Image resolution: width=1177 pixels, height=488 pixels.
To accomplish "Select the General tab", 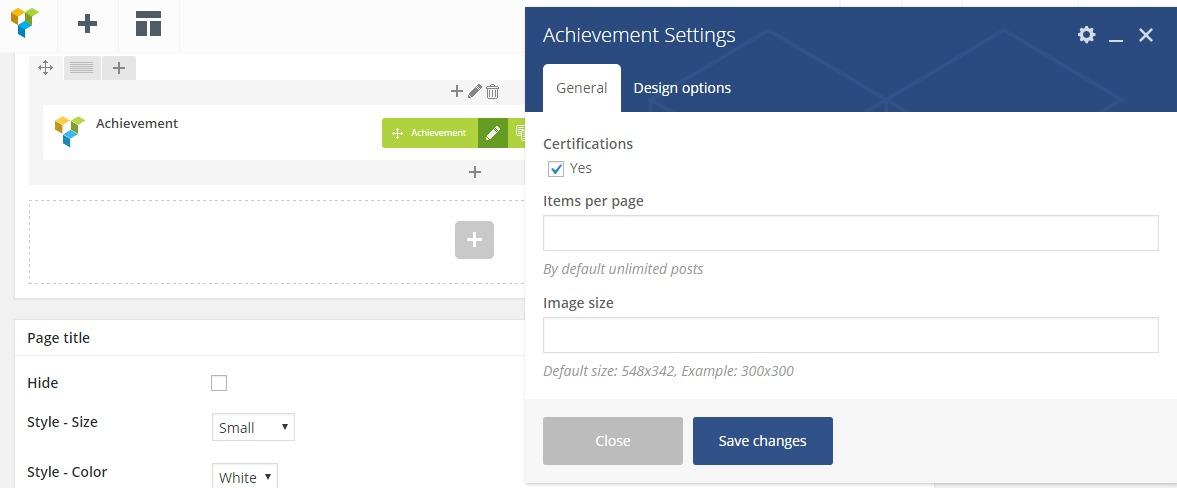I will tap(581, 88).
